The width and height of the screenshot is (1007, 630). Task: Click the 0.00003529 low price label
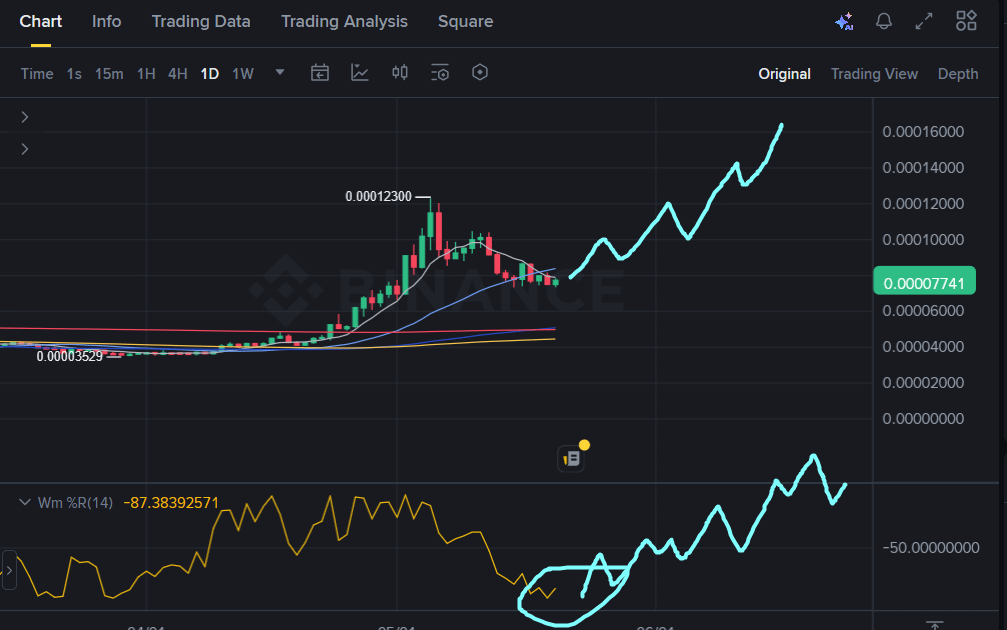(69, 356)
